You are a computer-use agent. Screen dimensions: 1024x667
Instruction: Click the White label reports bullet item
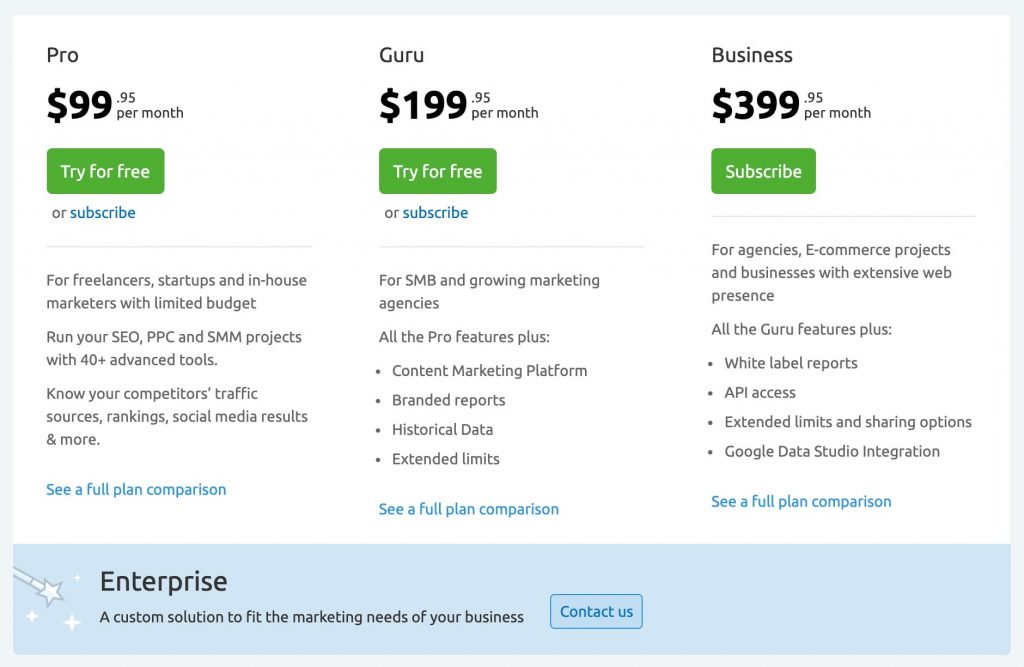790,363
